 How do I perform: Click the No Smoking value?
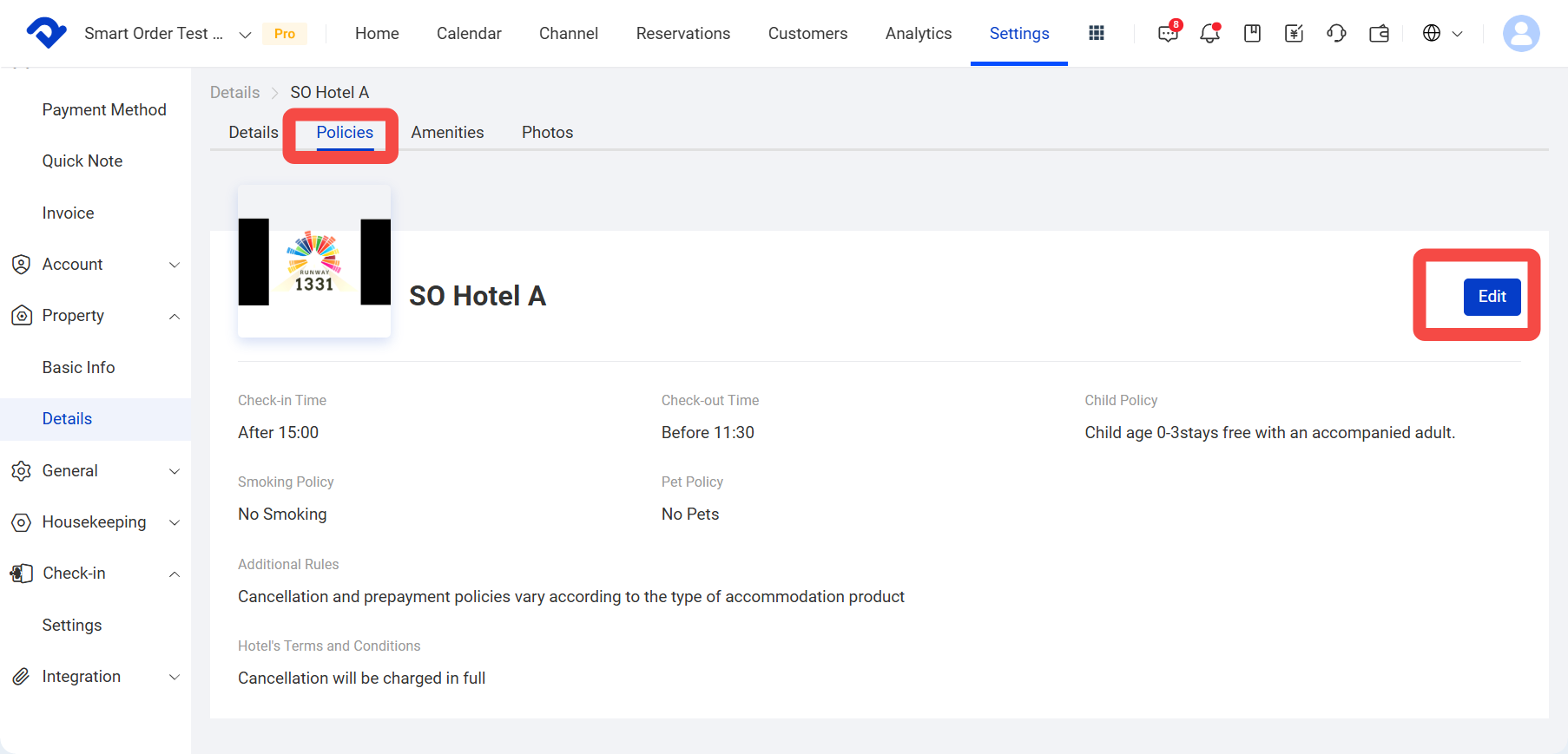(282, 514)
